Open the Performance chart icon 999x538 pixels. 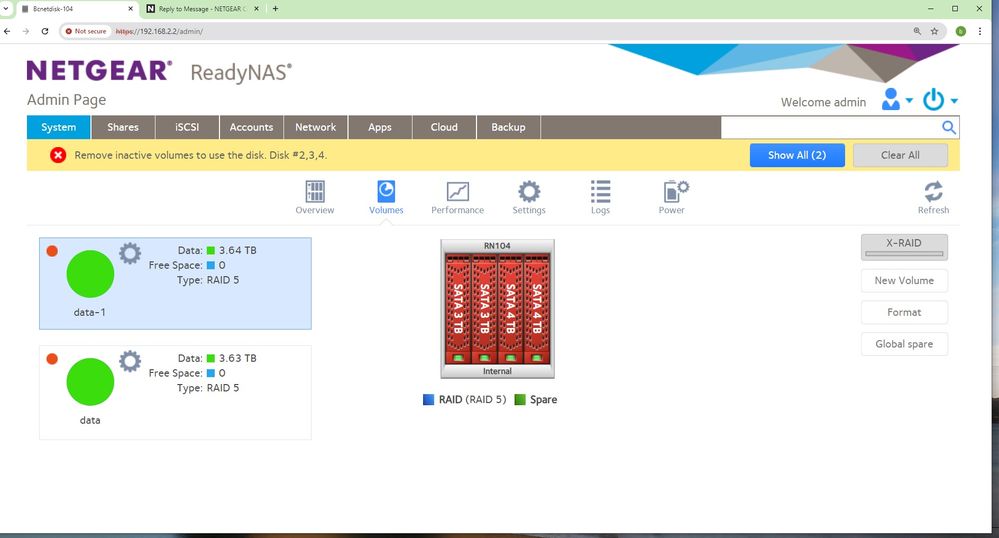(x=457, y=192)
